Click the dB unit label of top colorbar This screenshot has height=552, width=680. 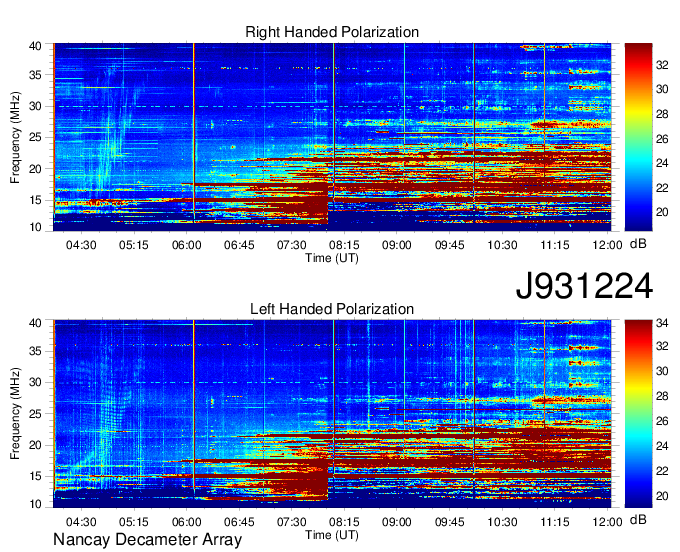tap(638, 244)
